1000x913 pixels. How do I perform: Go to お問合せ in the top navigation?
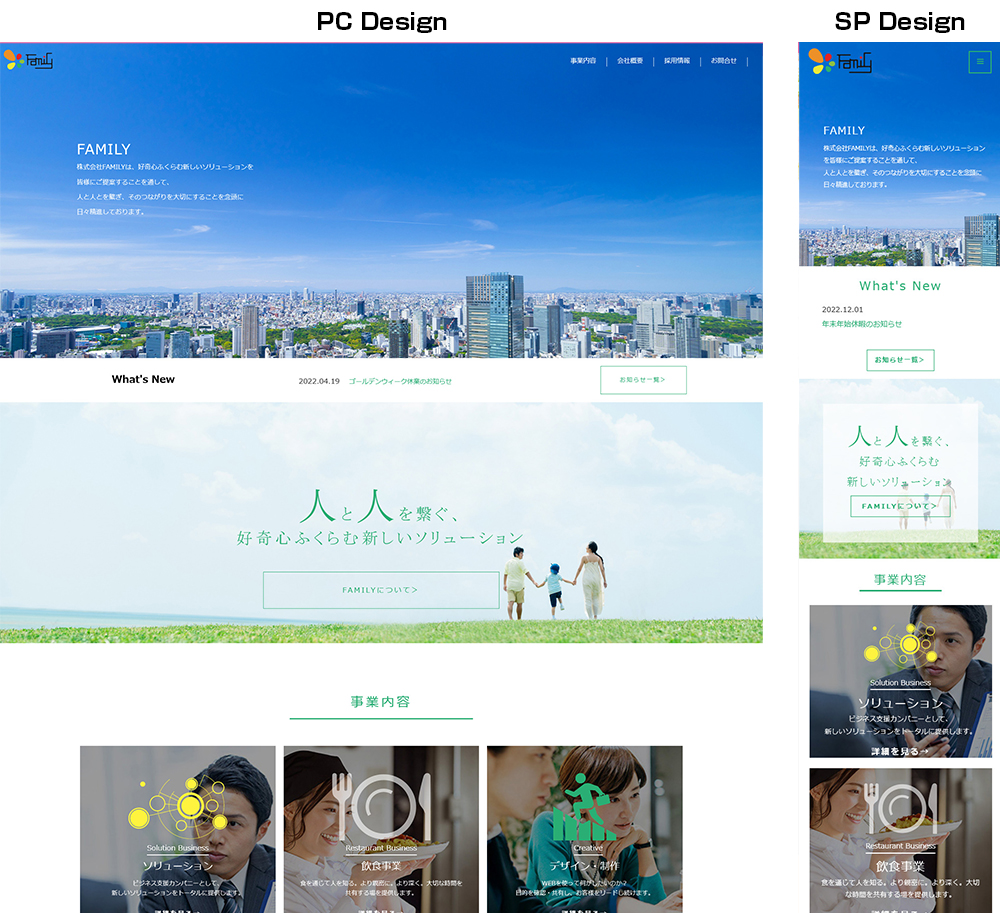(724, 61)
